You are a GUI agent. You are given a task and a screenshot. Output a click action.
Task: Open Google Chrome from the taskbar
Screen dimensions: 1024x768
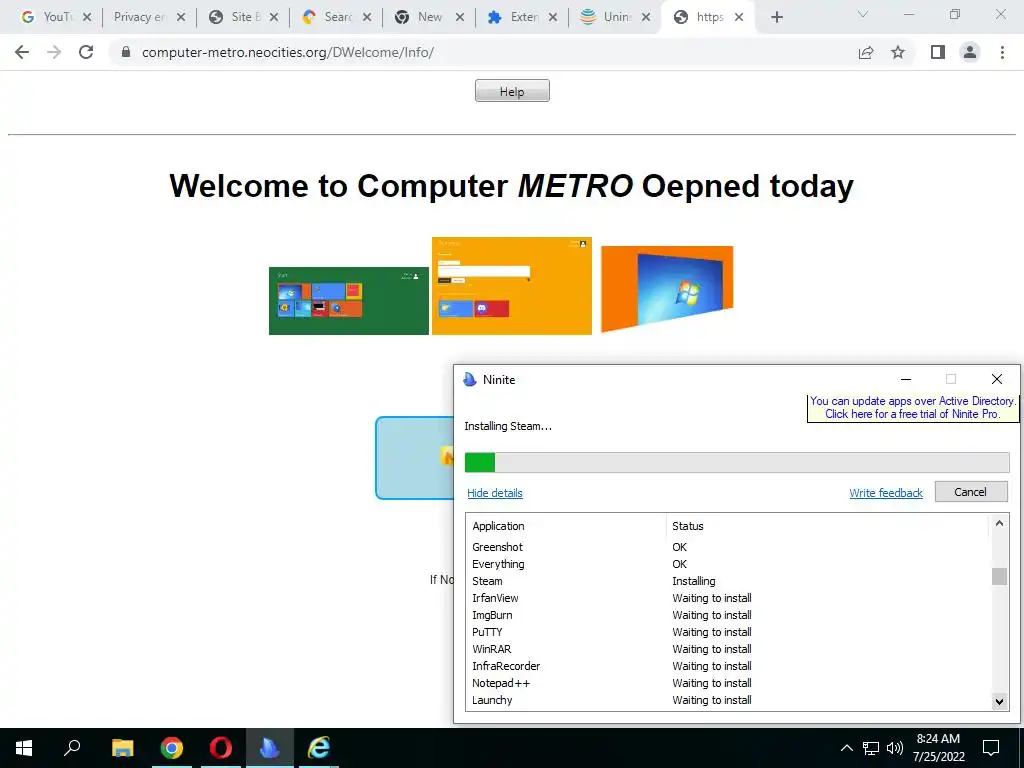pyautogui.click(x=172, y=748)
